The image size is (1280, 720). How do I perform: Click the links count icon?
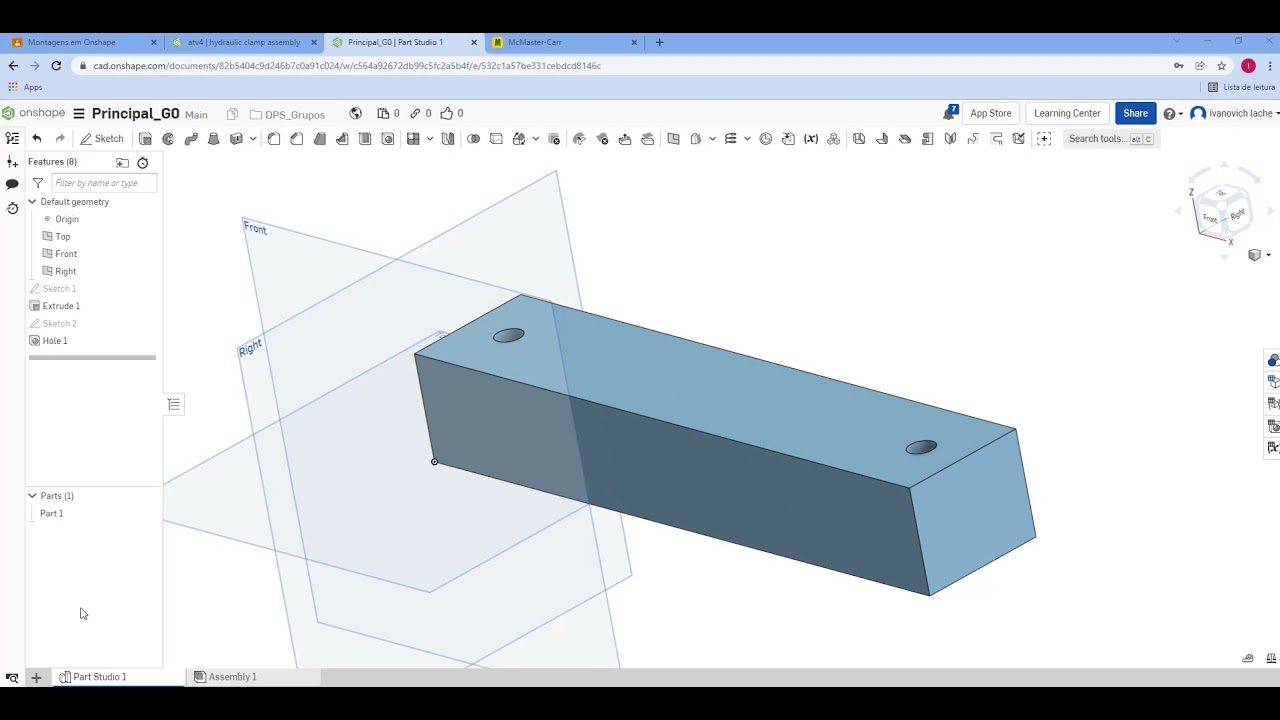(415, 113)
